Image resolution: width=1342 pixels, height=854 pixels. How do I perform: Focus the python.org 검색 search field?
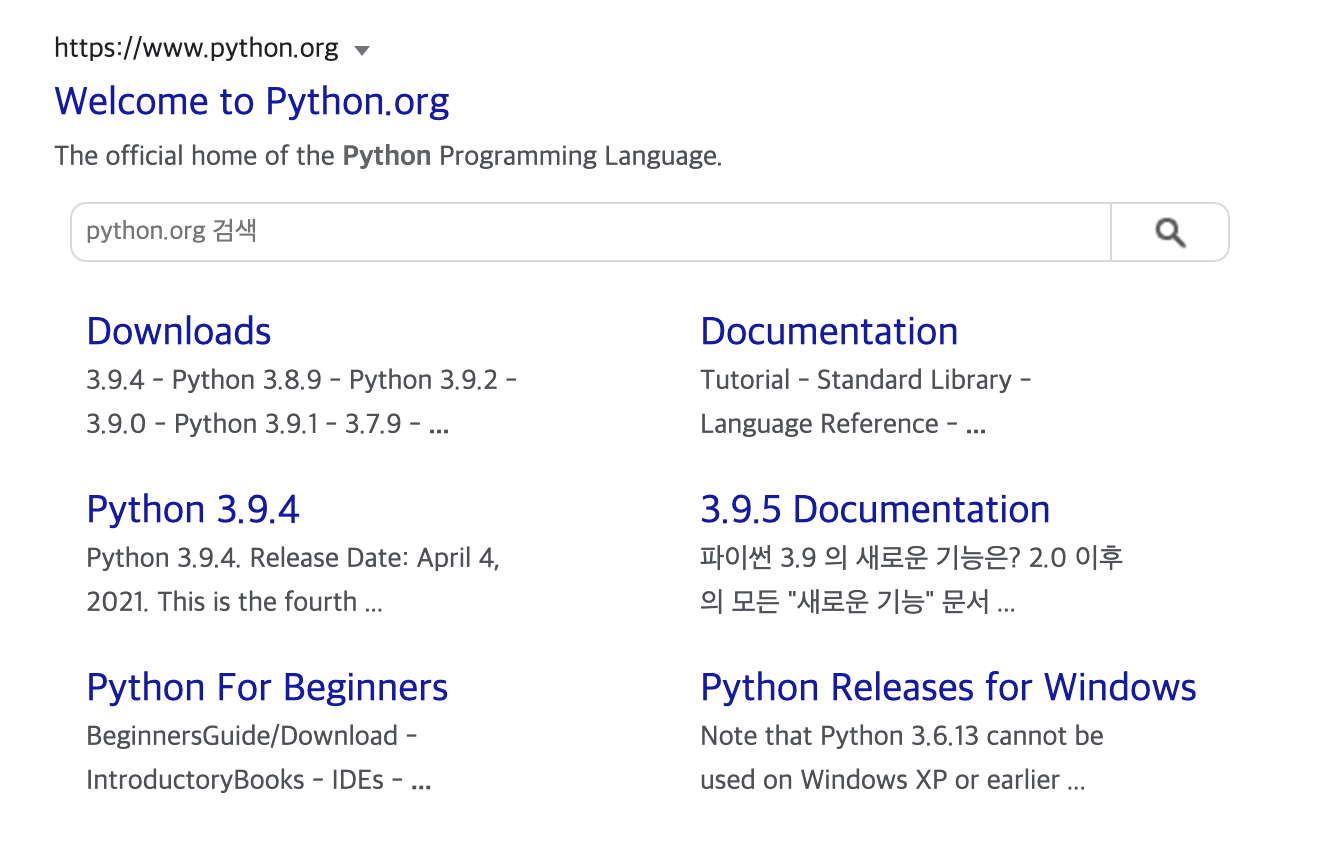point(591,232)
